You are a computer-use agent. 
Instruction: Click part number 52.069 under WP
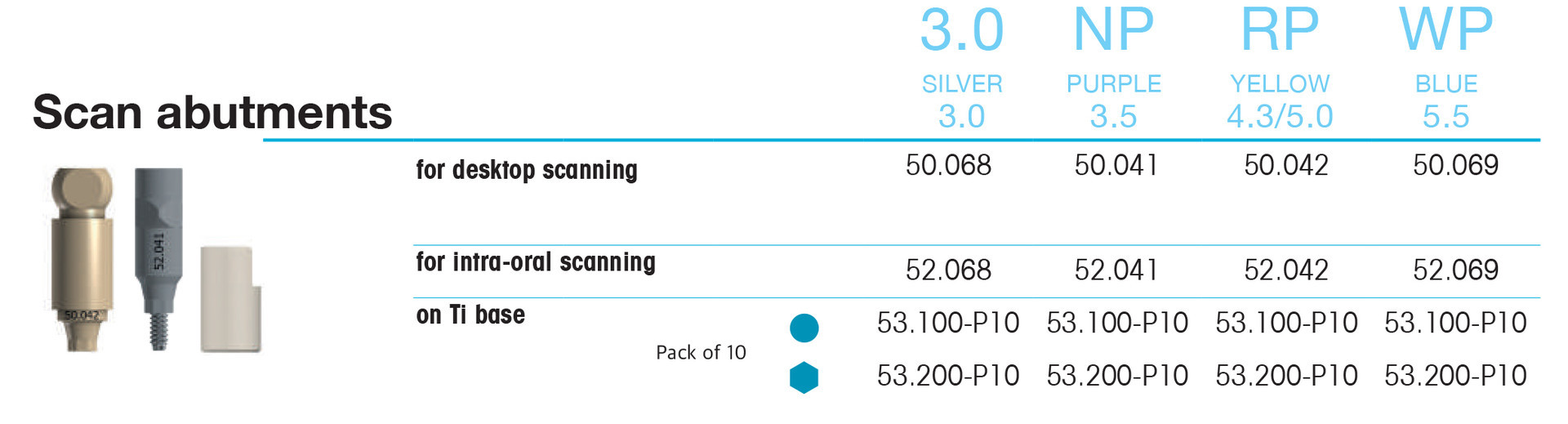[x=1456, y=270]
